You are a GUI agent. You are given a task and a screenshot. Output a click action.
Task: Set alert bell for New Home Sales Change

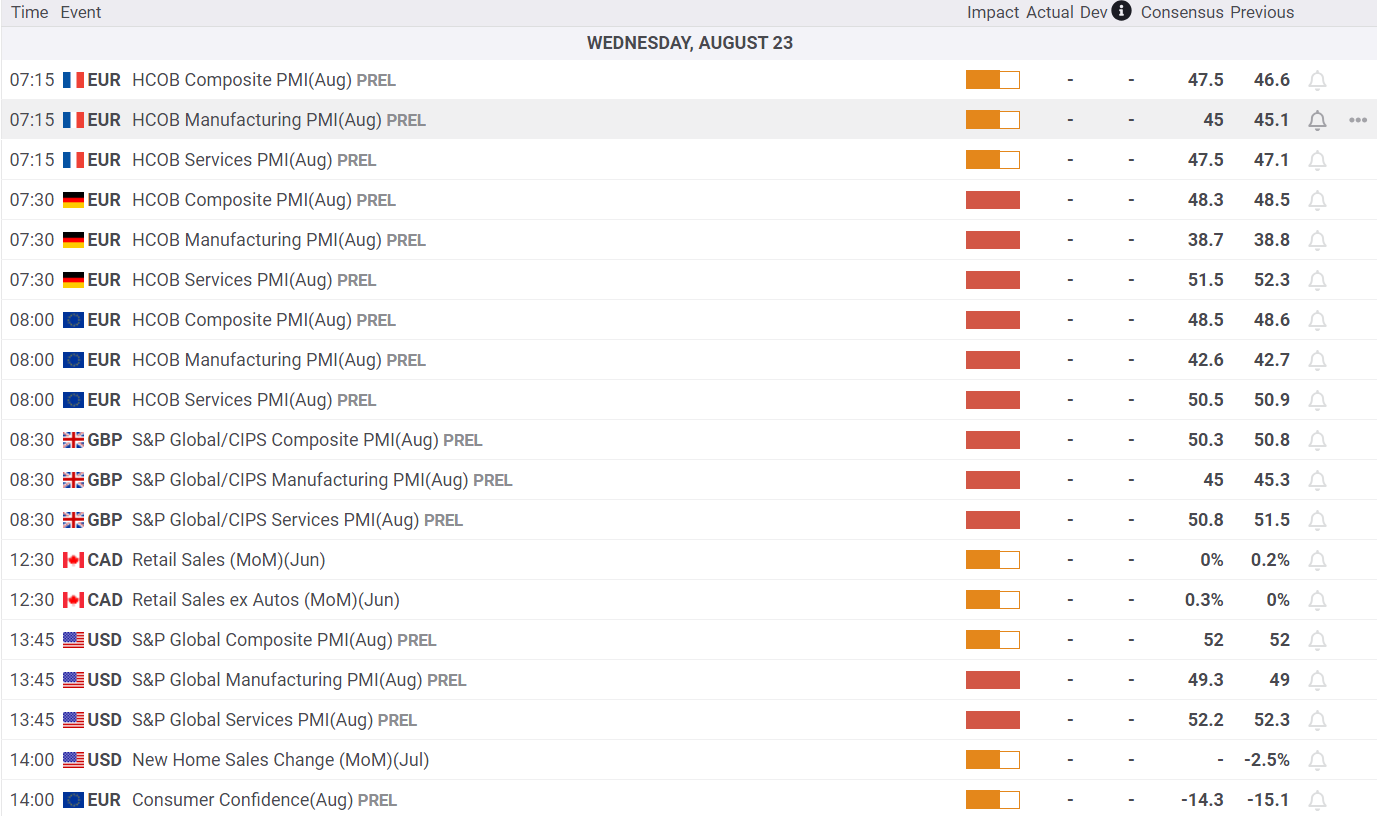click(x=1318, y=760)
